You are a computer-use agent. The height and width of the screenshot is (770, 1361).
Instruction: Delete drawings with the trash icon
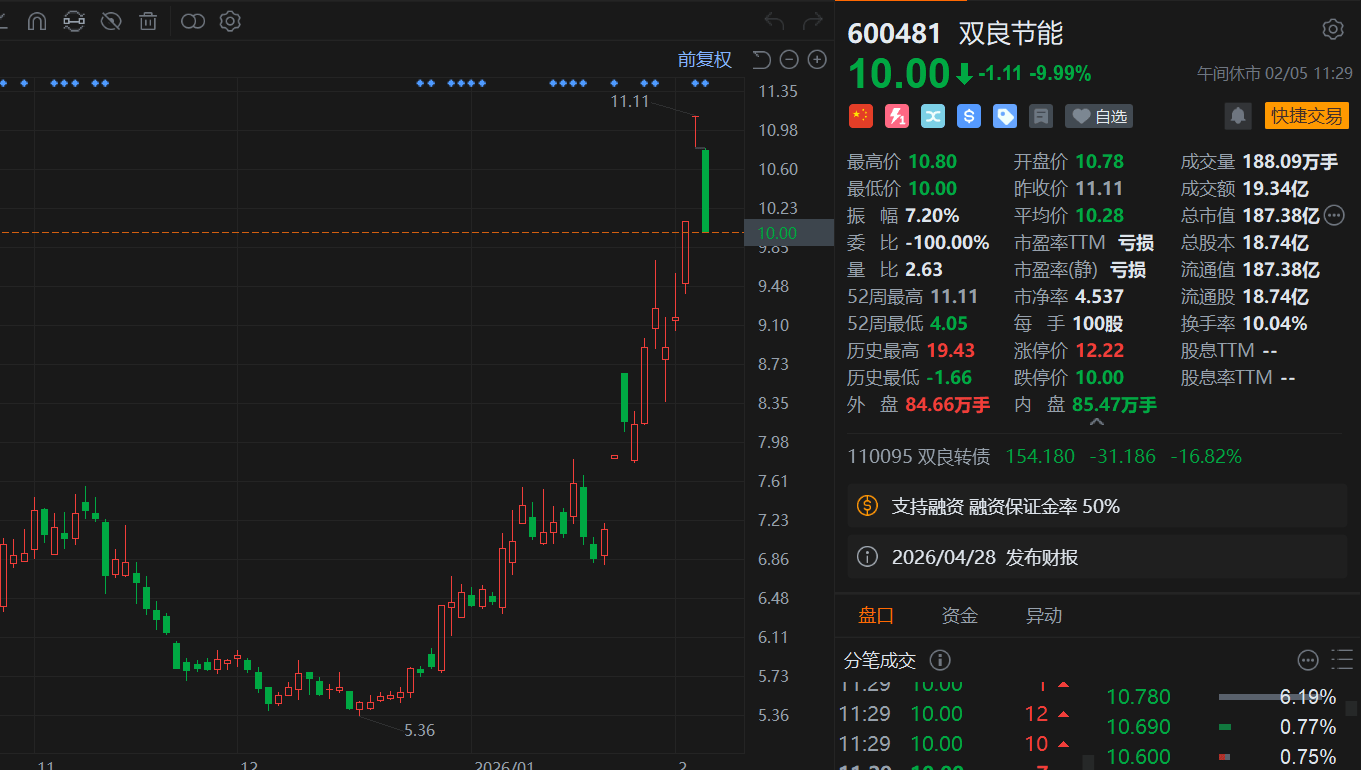point(148,21)
